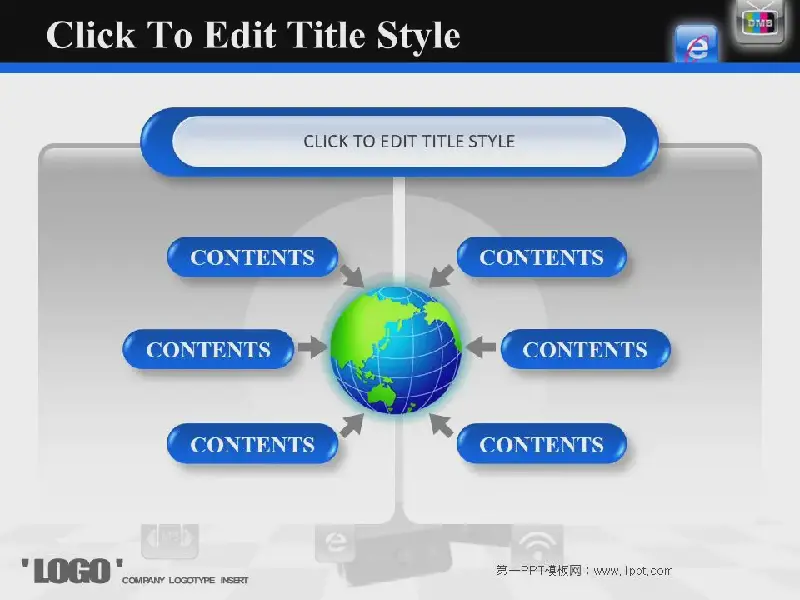Select the middle-right CONTENTS button
The height and width of the screenshot is (600, 800).
[584, 349]
